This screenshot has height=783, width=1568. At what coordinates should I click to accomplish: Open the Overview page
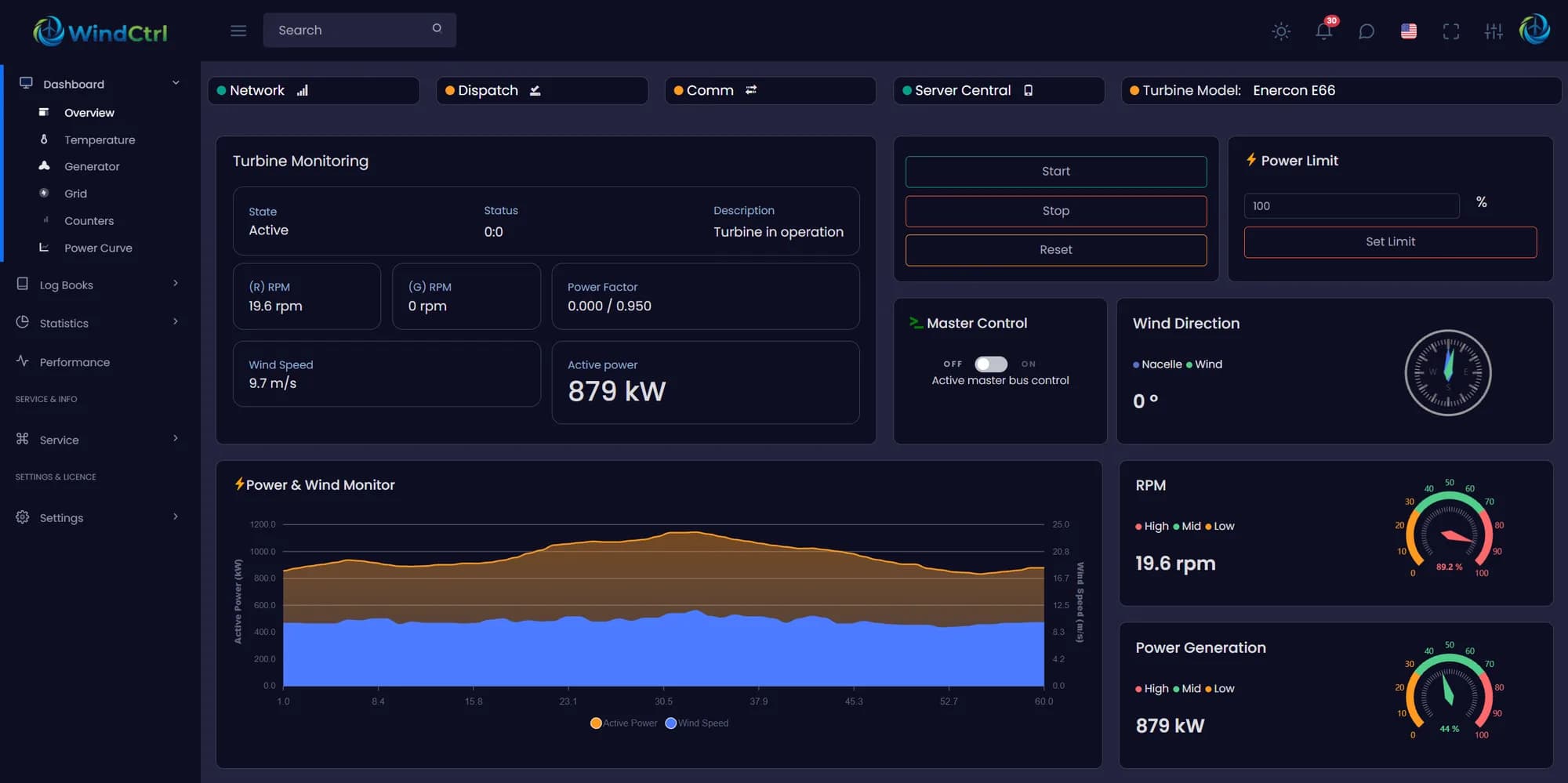tap(89, 112)
